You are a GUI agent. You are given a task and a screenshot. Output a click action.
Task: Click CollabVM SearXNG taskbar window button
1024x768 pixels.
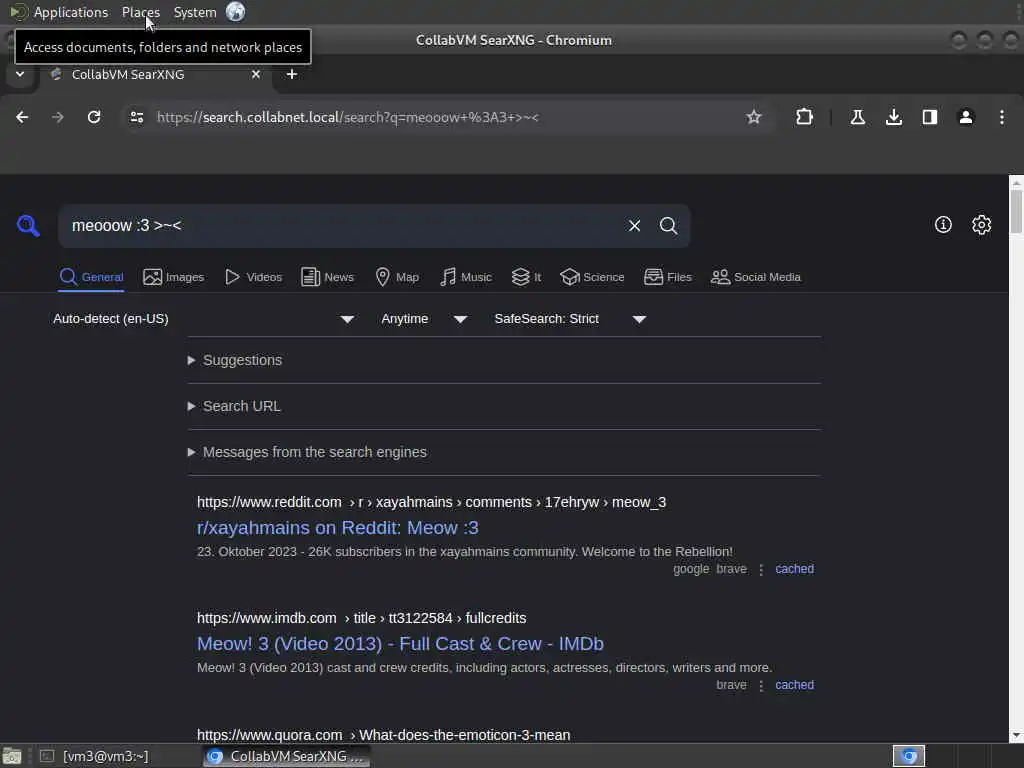pos(286,756)
